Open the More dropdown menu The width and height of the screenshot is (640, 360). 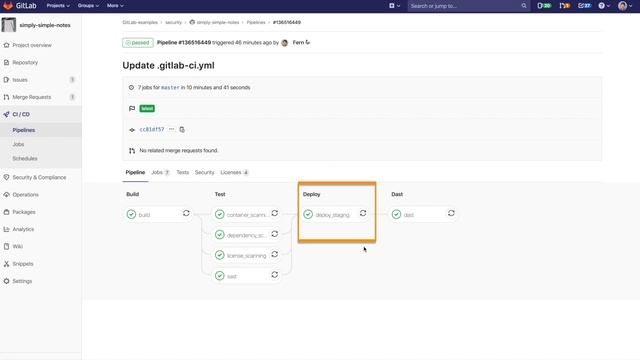(115, 6)
